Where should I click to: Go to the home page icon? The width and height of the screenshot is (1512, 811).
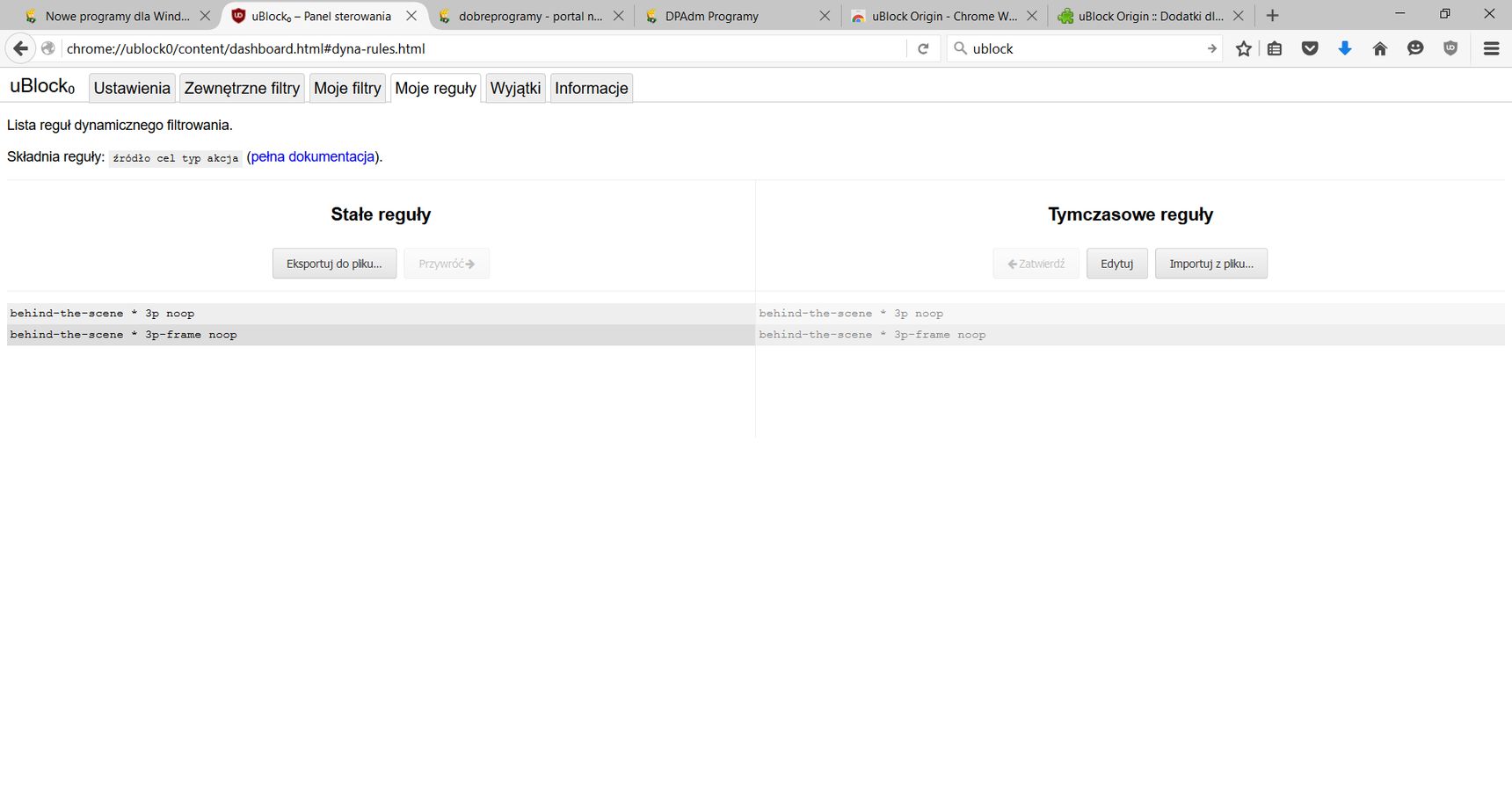pyautogui.click(x=1380, y=49)
